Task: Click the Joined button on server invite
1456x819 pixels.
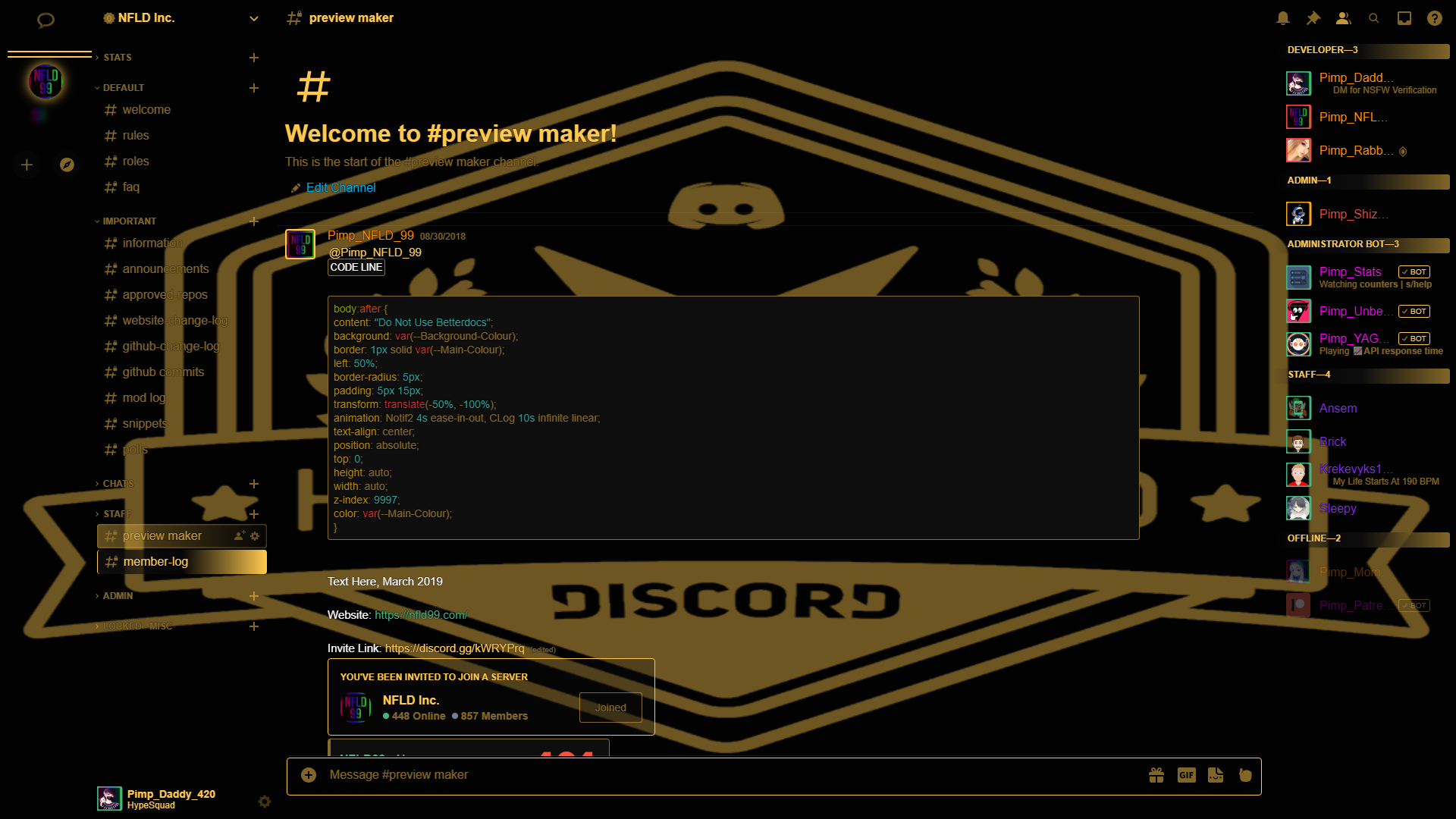Action: pos(611,707)
